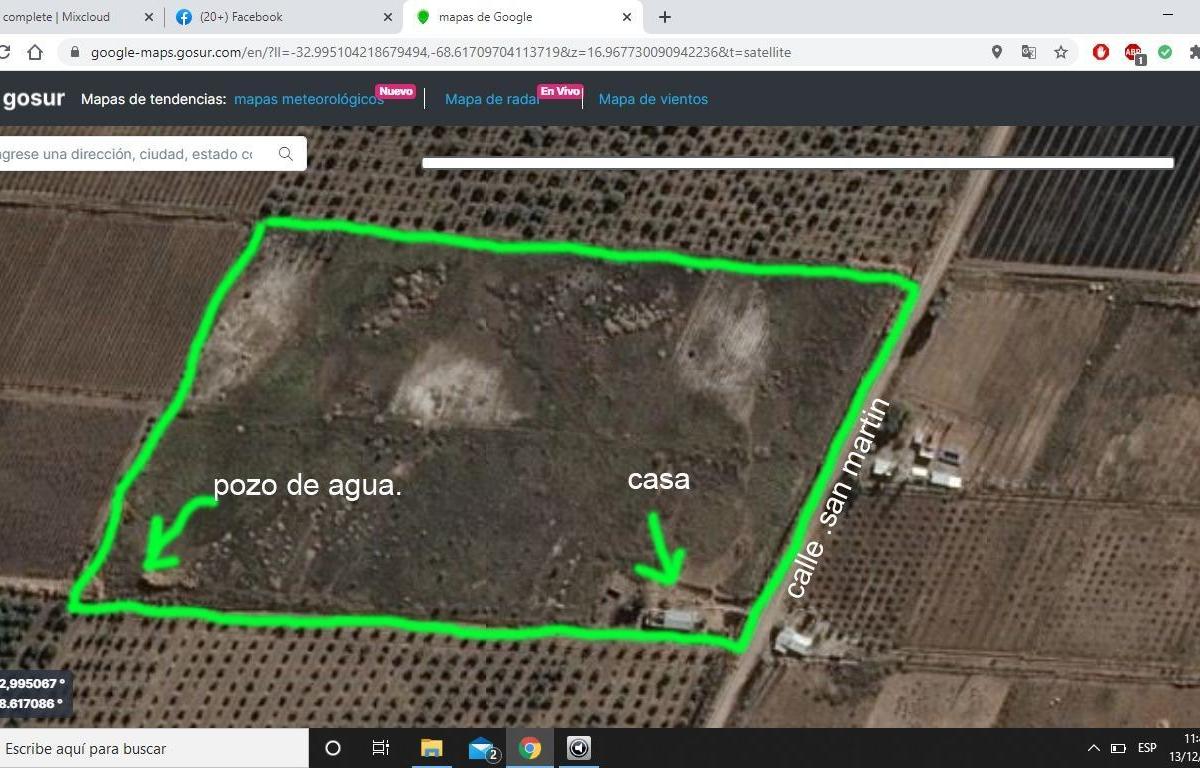Click the Cortana circle on the taskbar
1200x768 pixels.
[333, 748]
